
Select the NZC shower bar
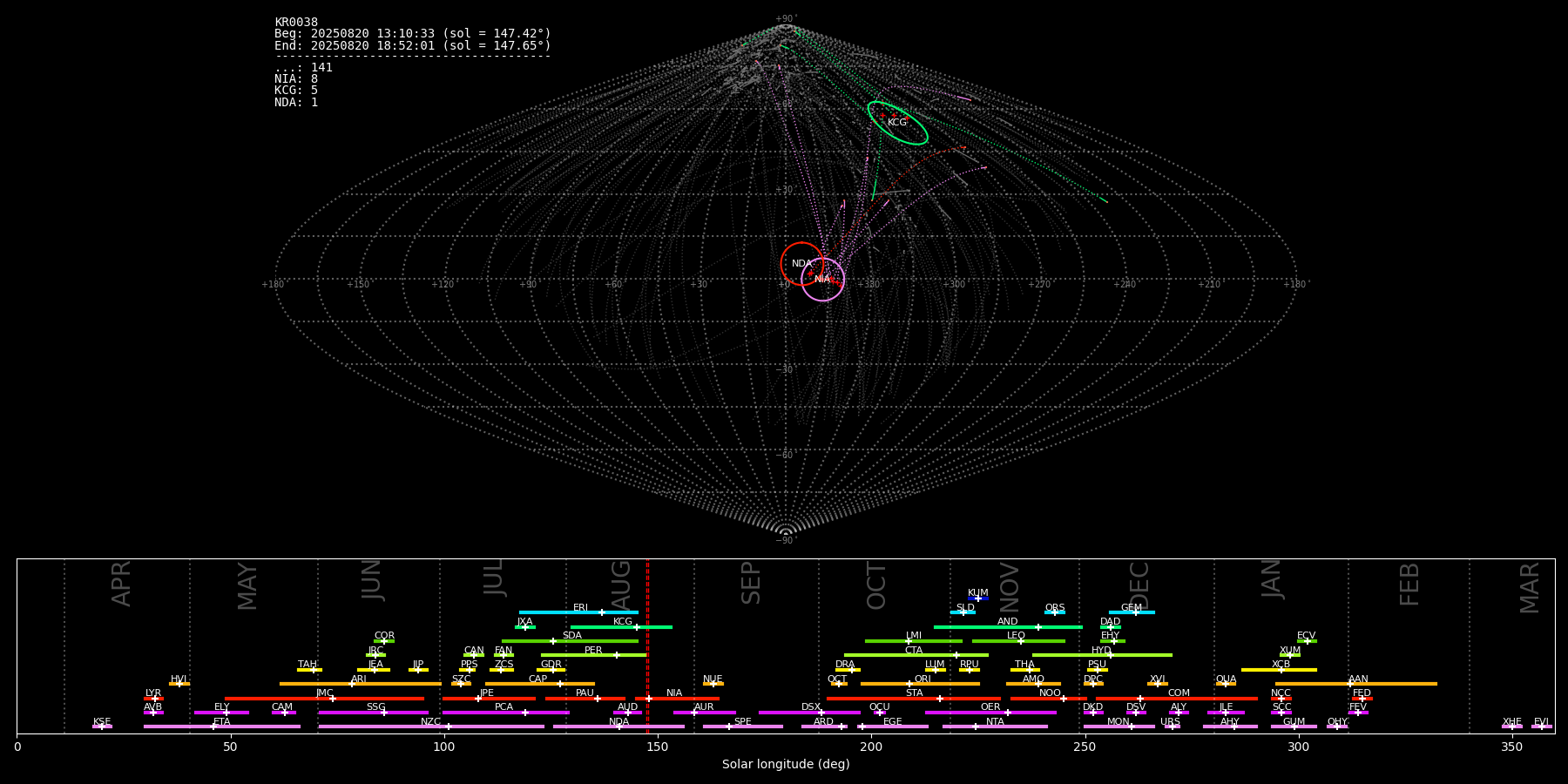[431, 727]
